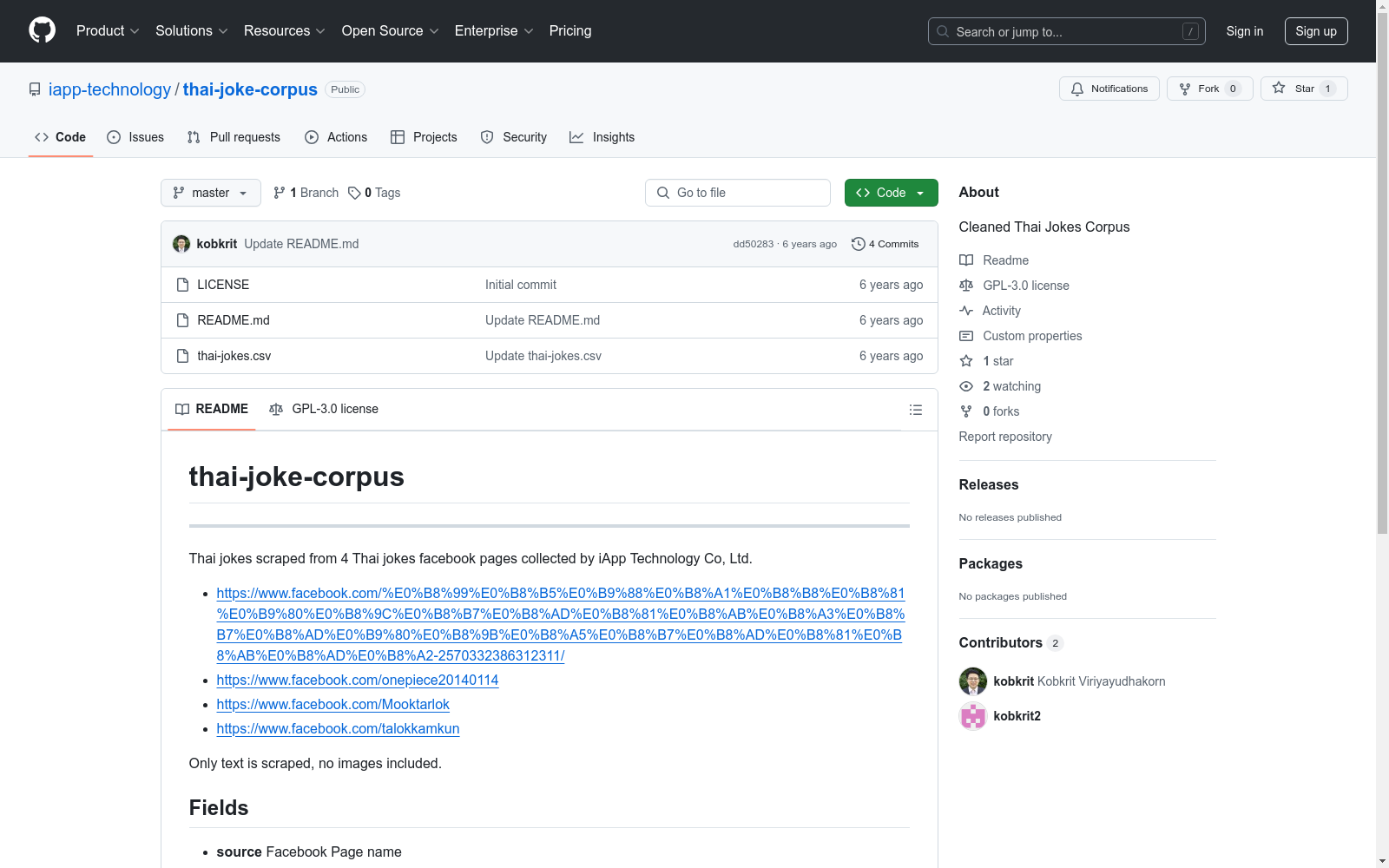Expand the Open Source menu

click(x=391, y=31)
